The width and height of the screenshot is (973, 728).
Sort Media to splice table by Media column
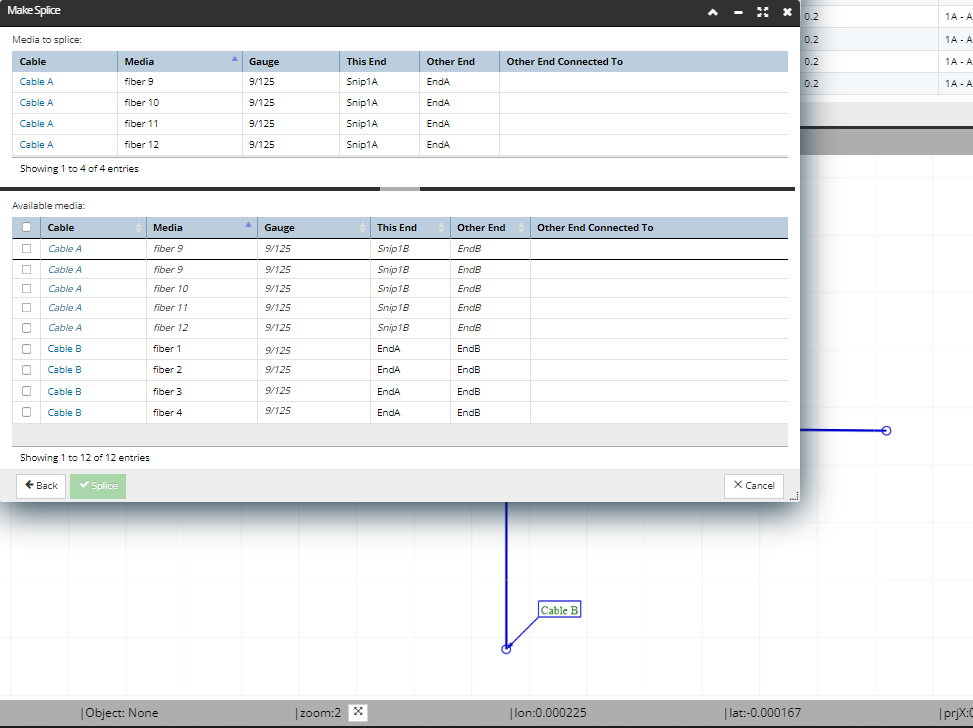(x=179, y=61)
